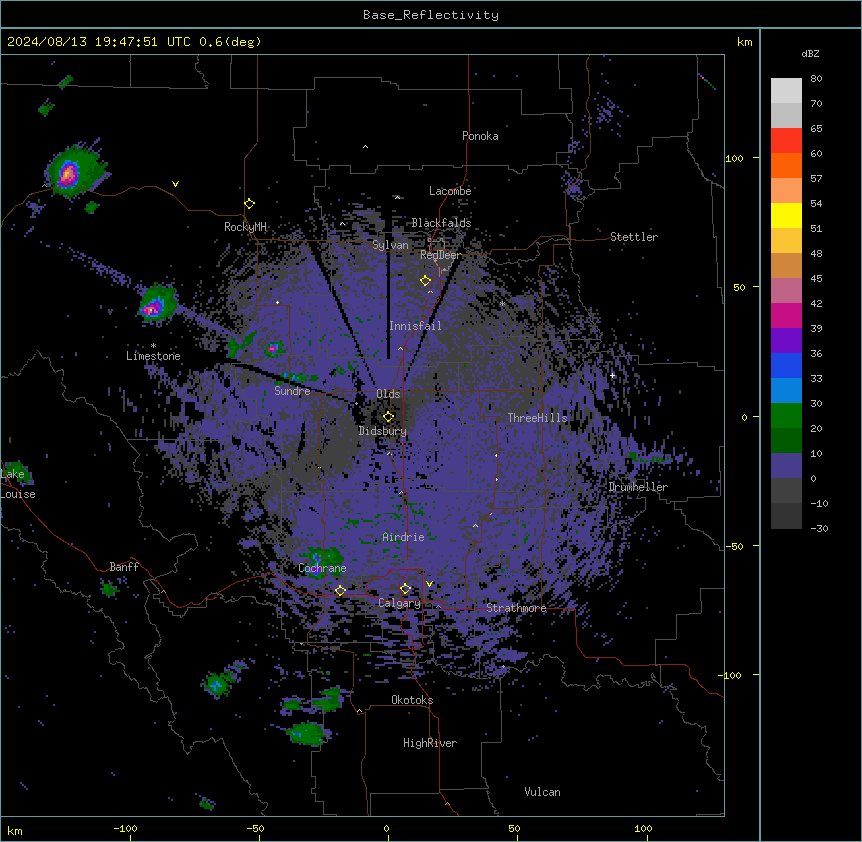
Task: Click the Olds city label
Action: (388, 394)
